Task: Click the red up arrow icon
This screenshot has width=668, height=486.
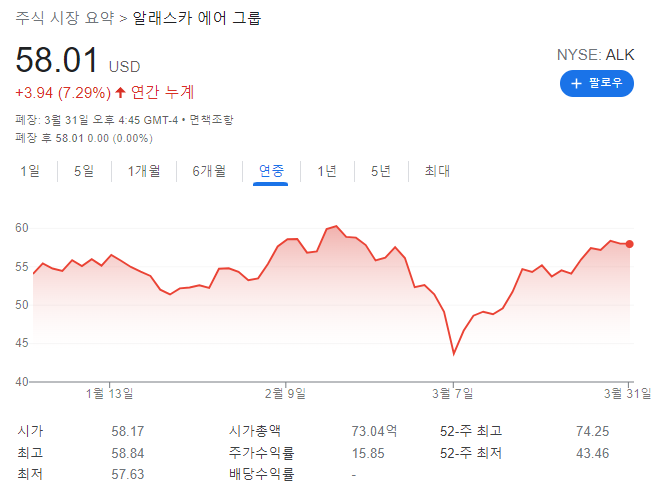Action: pos(121,92)
